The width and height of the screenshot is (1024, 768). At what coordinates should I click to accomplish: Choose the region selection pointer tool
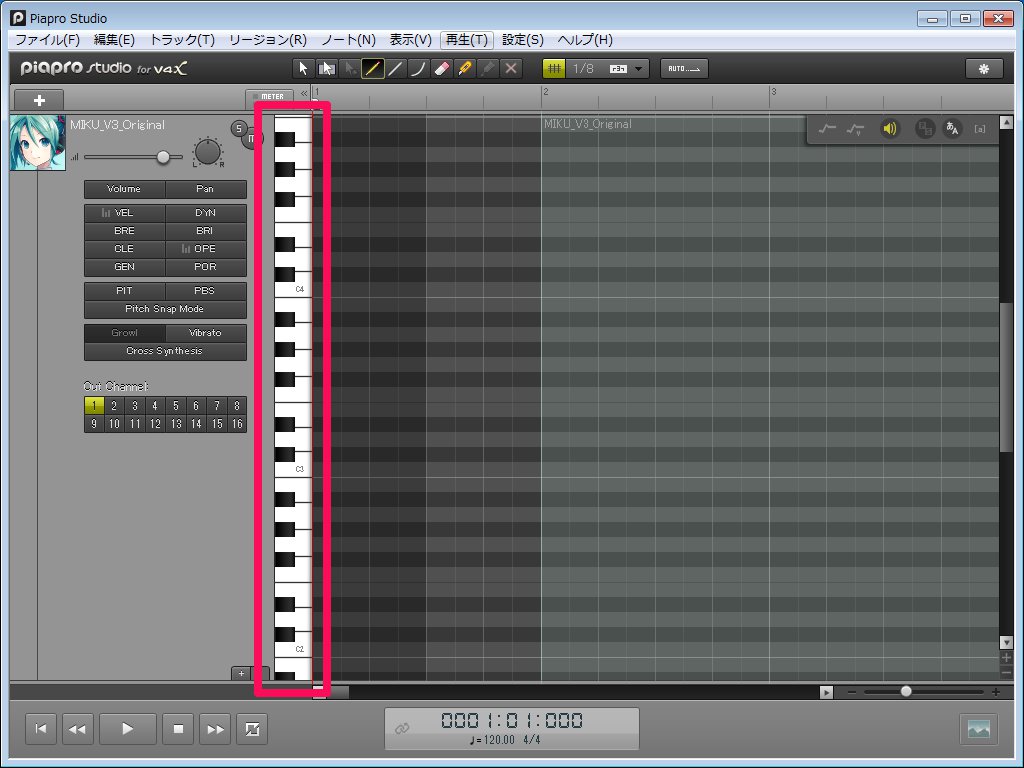click(x=326, y=69)
